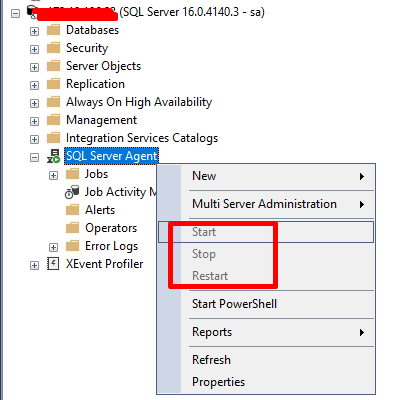The height and width of the screenshot is (400, 420).
Task: Expand the Integration Services Catalogs node
Action: coord(34,139)
